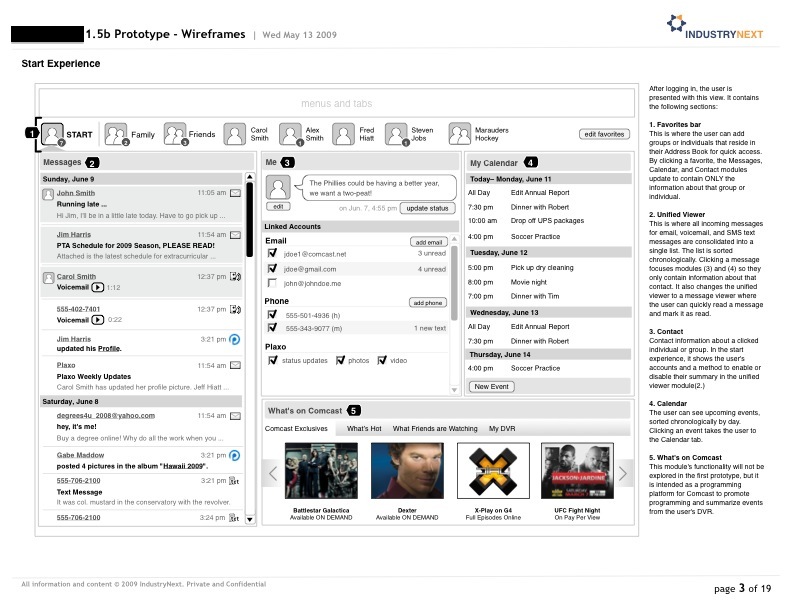Open the Dexter thumbnail
792x612 pixels.
click(x=407, y=471)
